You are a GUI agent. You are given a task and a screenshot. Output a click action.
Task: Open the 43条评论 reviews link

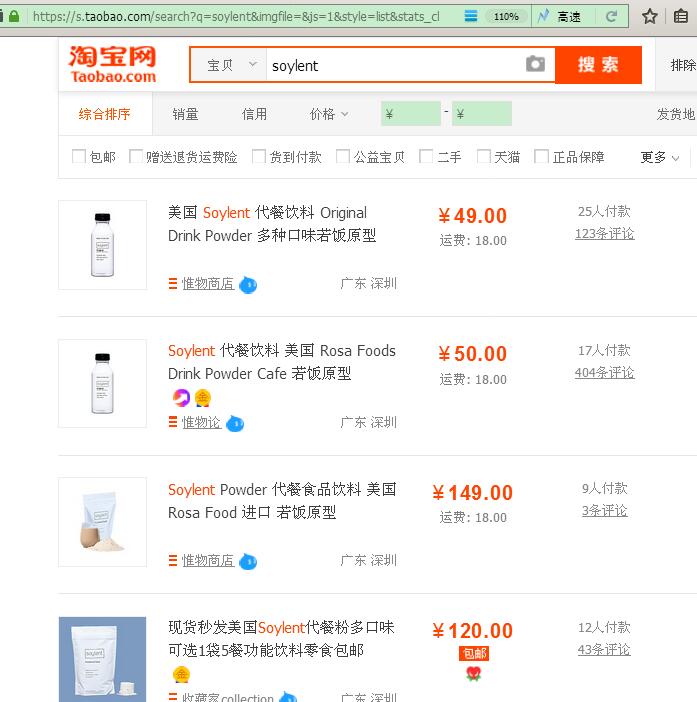point(604,650)
